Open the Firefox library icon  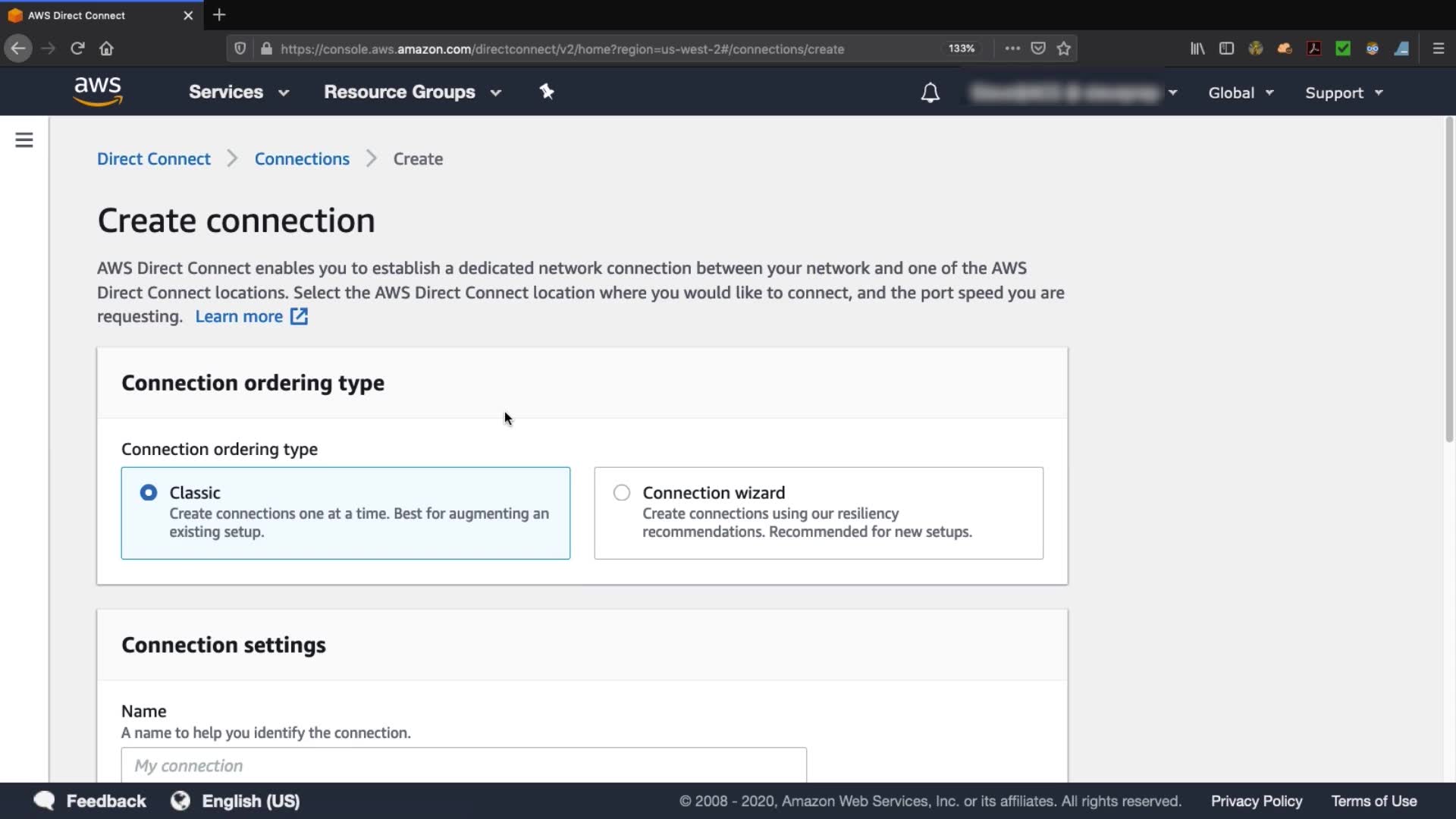(x=1197, y=49)
